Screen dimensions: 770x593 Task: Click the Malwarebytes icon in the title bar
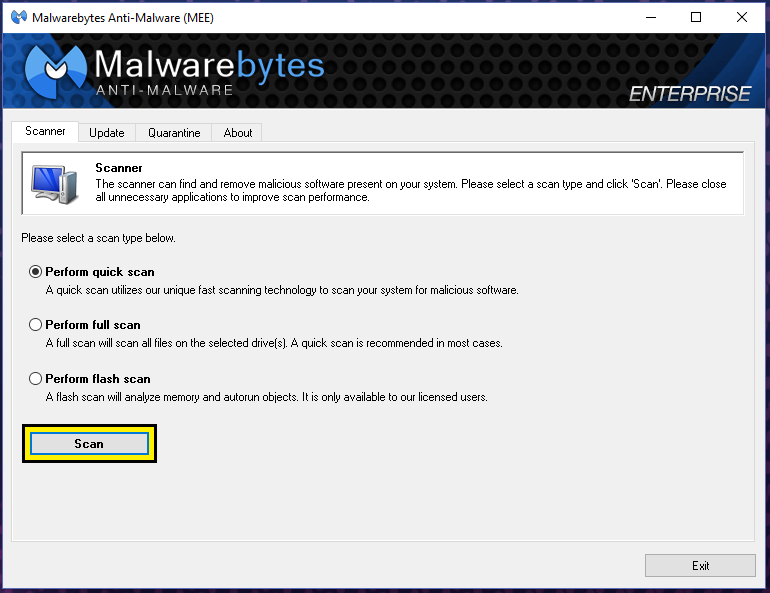pos(18,17)
